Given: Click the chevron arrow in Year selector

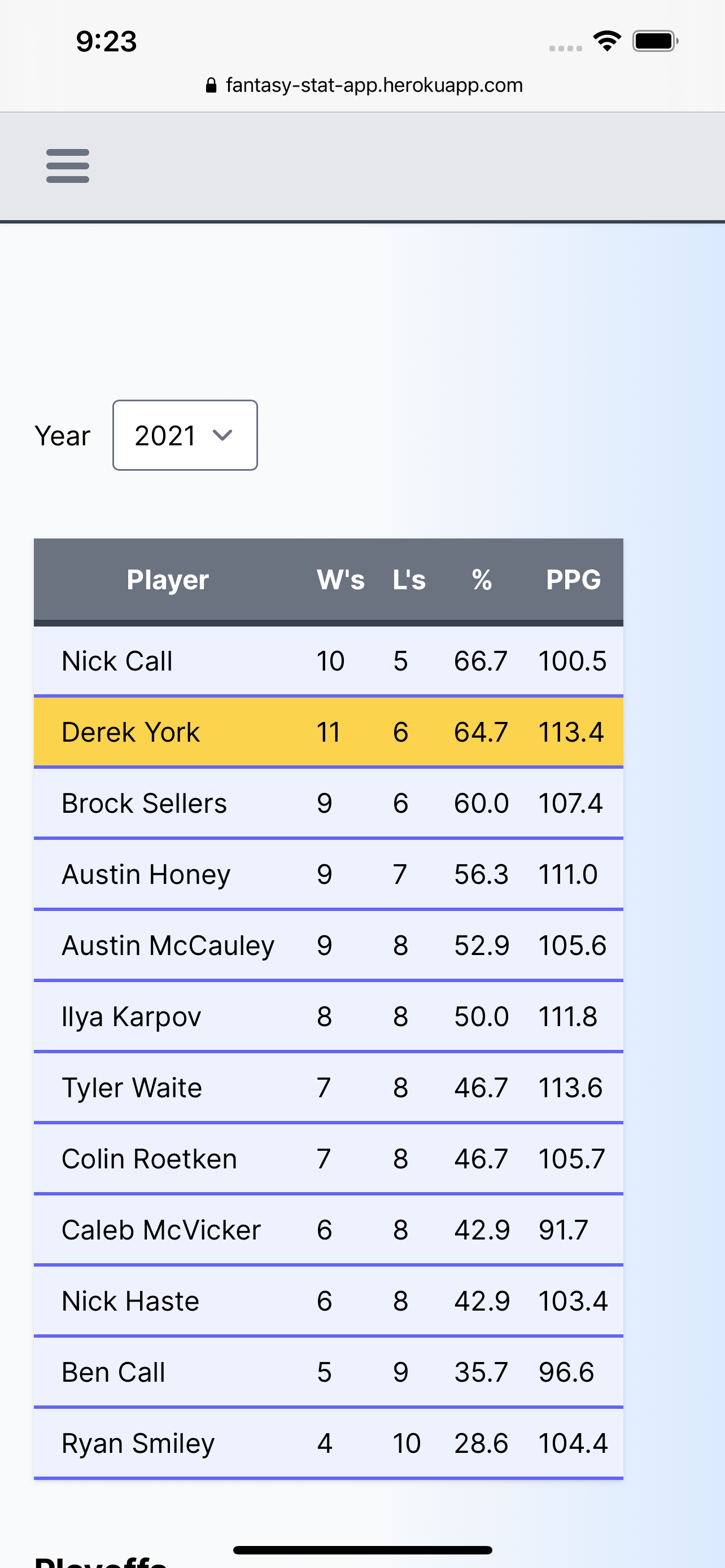Looking at the screenshot, I should (222, 435).
